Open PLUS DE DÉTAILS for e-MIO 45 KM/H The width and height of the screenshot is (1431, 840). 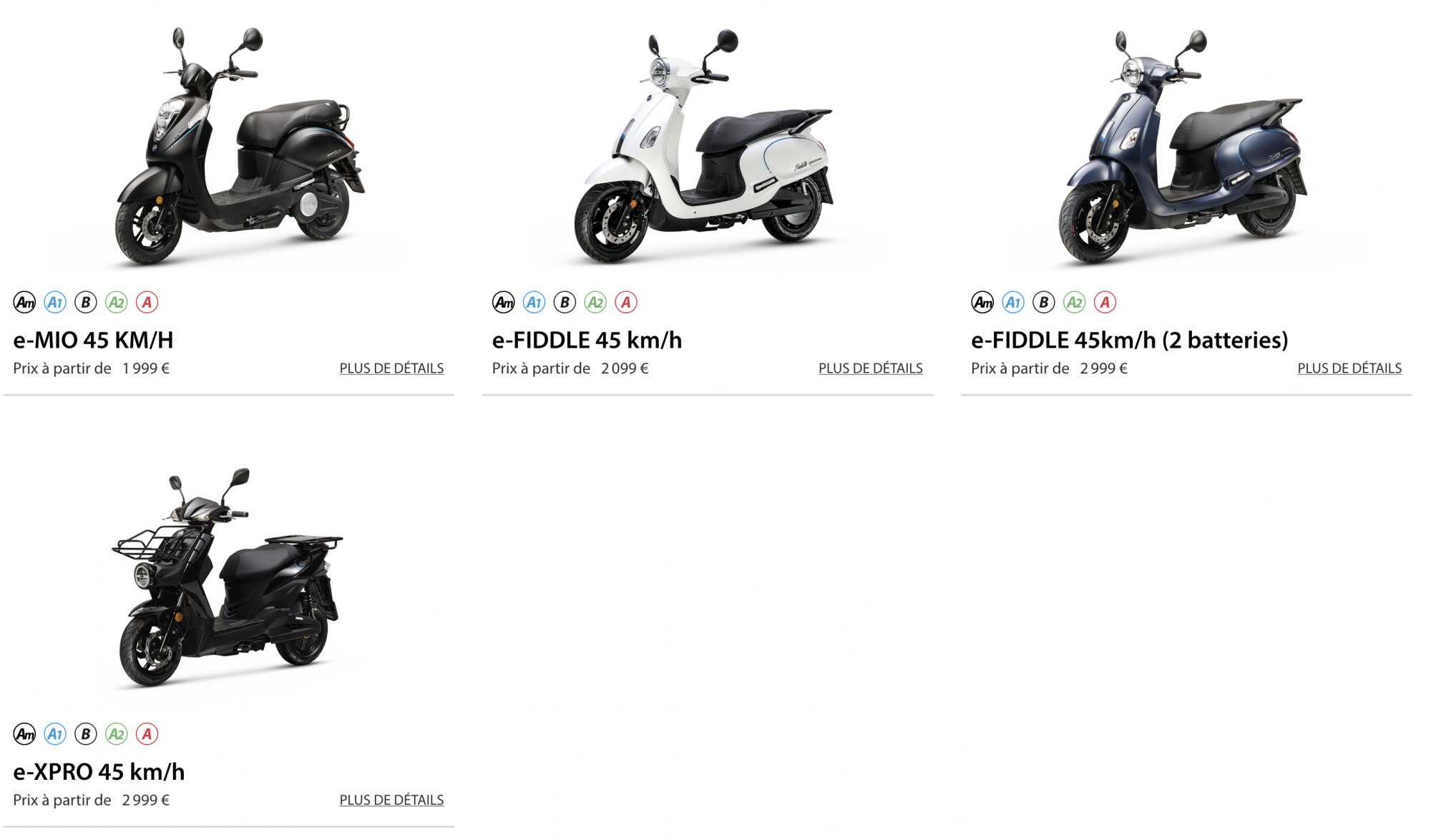click(x=391, y=368)
